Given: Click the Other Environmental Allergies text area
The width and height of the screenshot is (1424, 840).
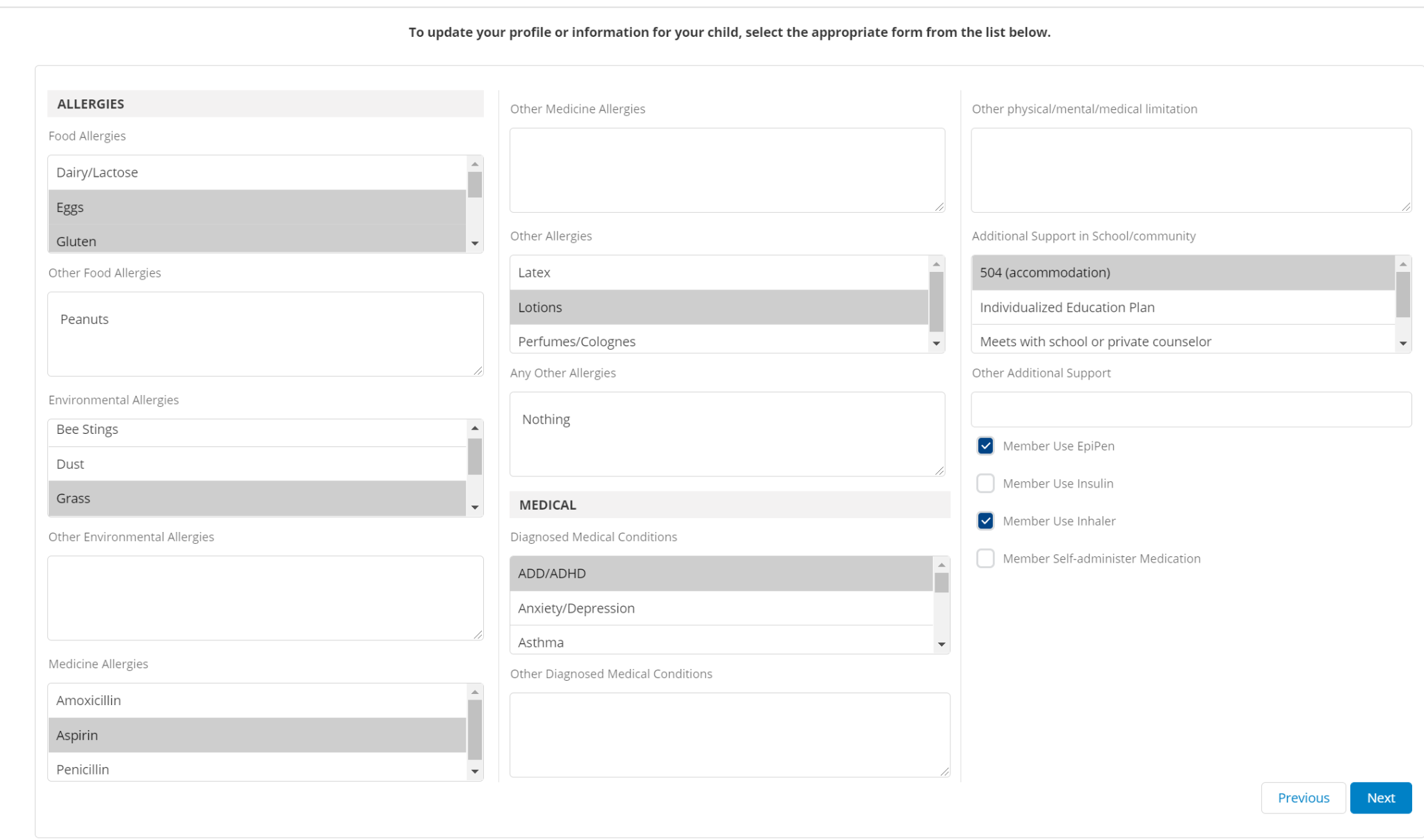Looking at the screenshot, I should 265,597.
